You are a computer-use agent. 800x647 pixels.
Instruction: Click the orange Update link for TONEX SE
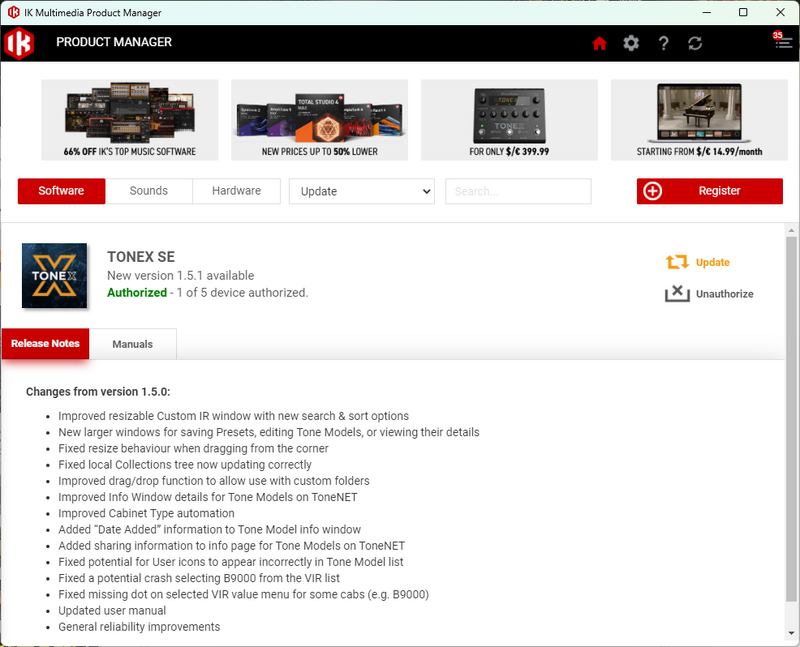pyautogui.click(x=713, y=262)
